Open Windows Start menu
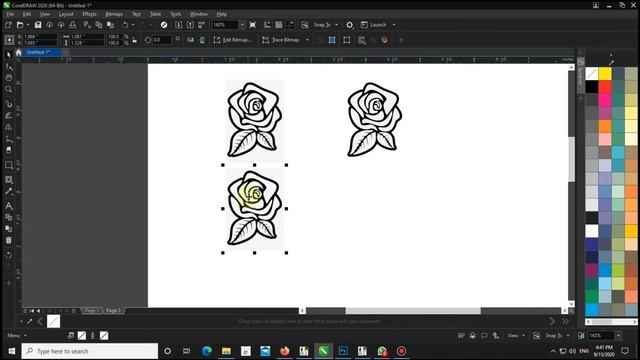Image resolution: width=640 pixels, height=360 pixels. [x=11, y=351]
